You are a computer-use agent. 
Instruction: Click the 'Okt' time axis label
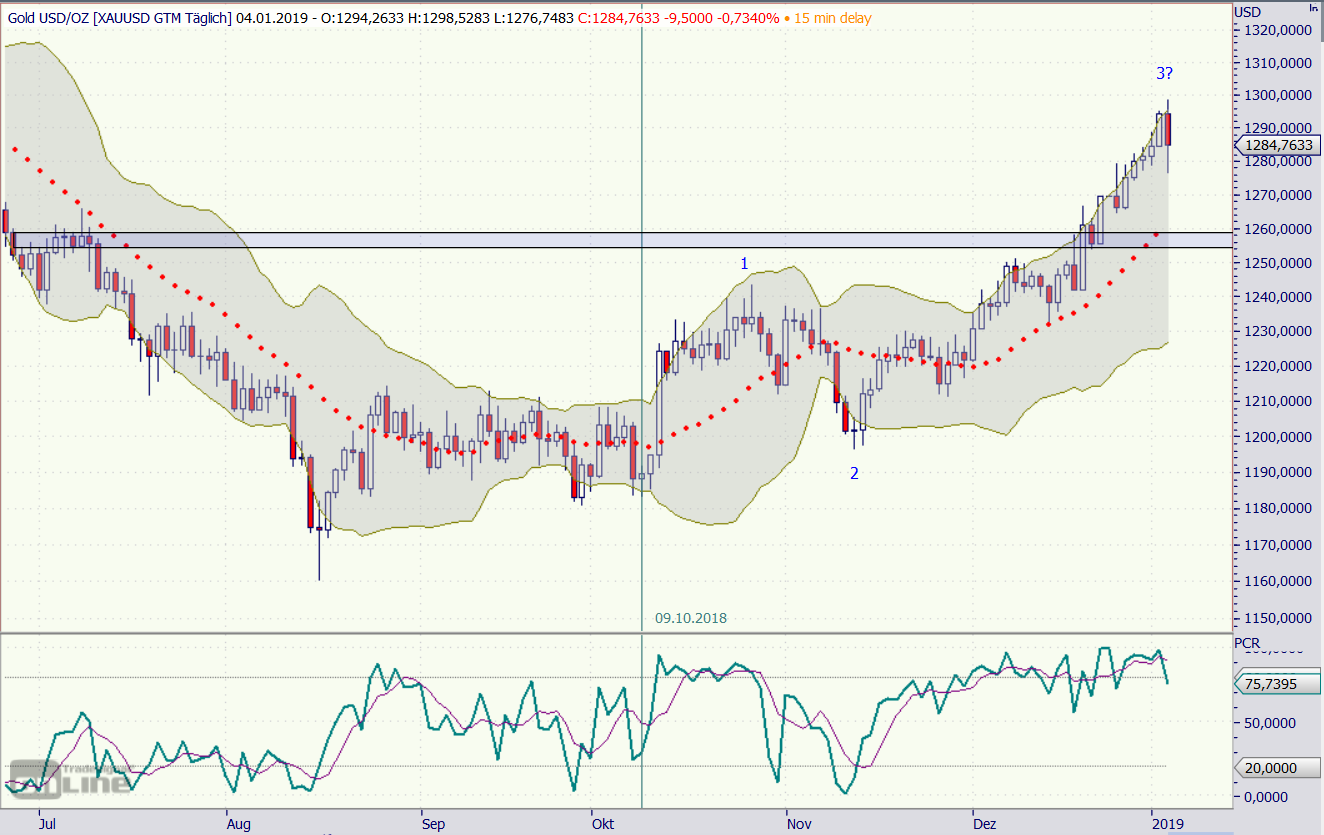click(x=602, y=824)
